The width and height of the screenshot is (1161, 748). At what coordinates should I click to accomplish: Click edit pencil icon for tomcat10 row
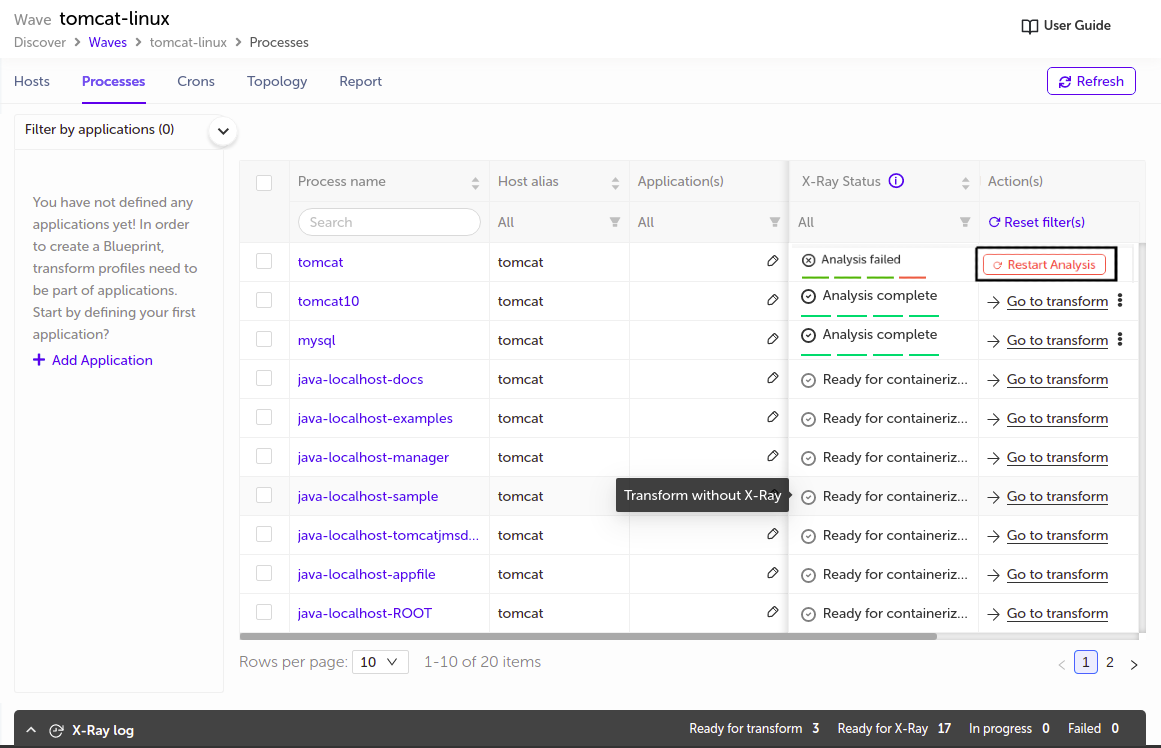pyautogui.click(x=772, y=299)
